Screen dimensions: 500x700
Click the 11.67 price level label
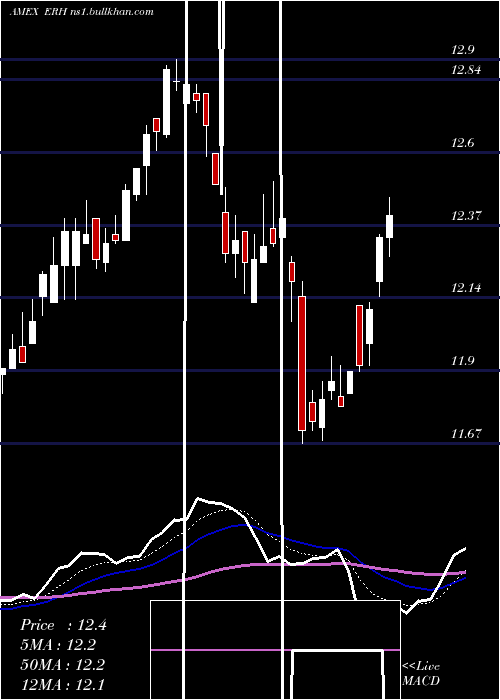click(466, 433)
